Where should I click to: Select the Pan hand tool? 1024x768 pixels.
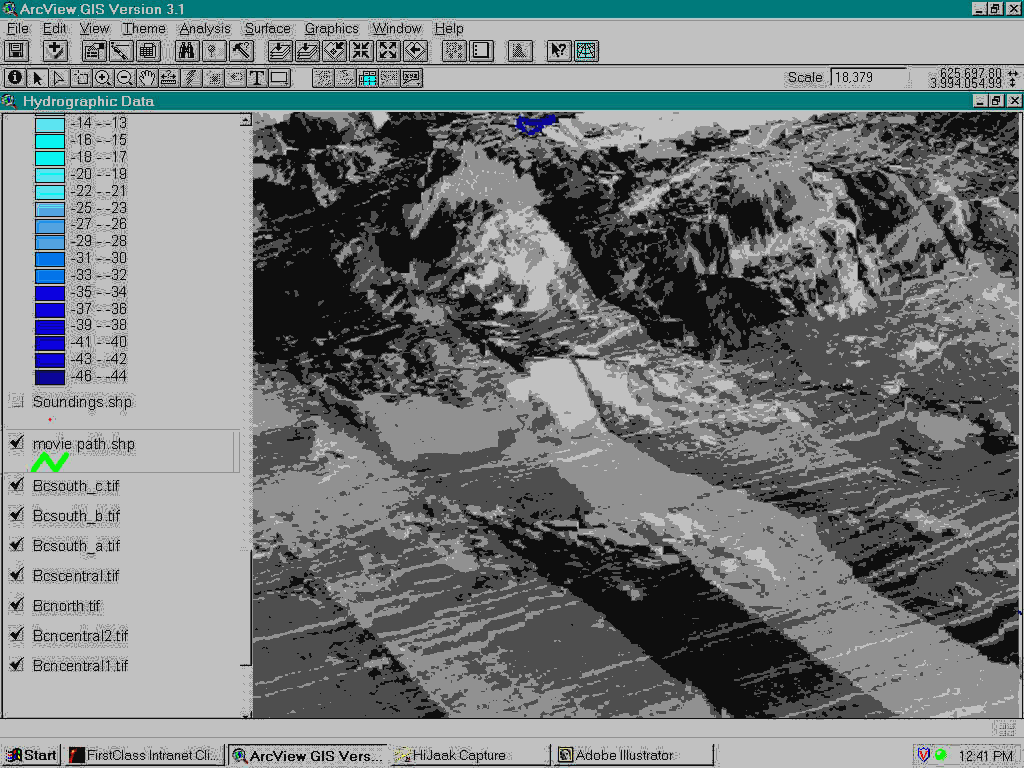click(x=147, y=78)
